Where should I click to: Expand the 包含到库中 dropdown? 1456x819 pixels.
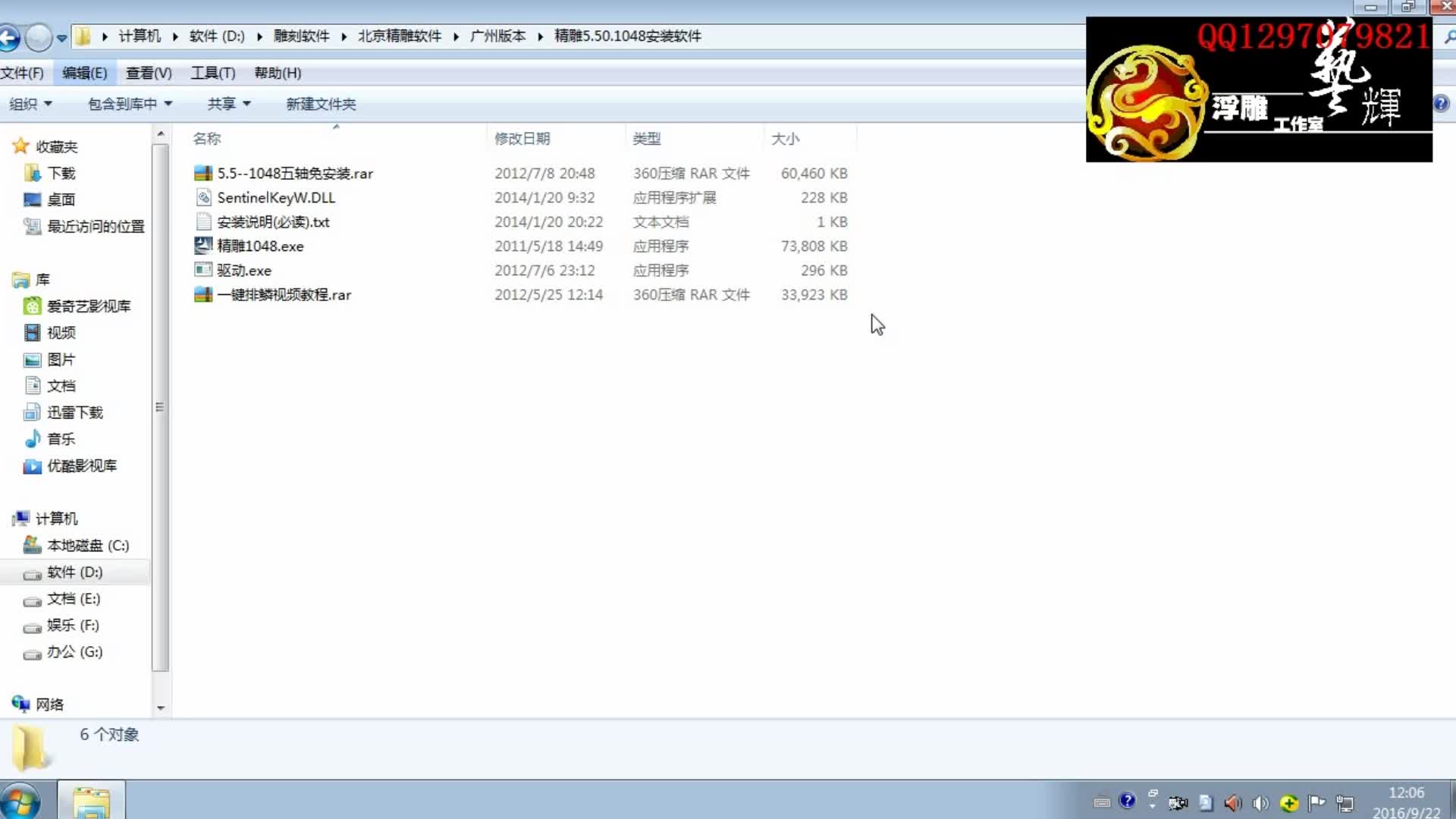click(x=130, y=104)
